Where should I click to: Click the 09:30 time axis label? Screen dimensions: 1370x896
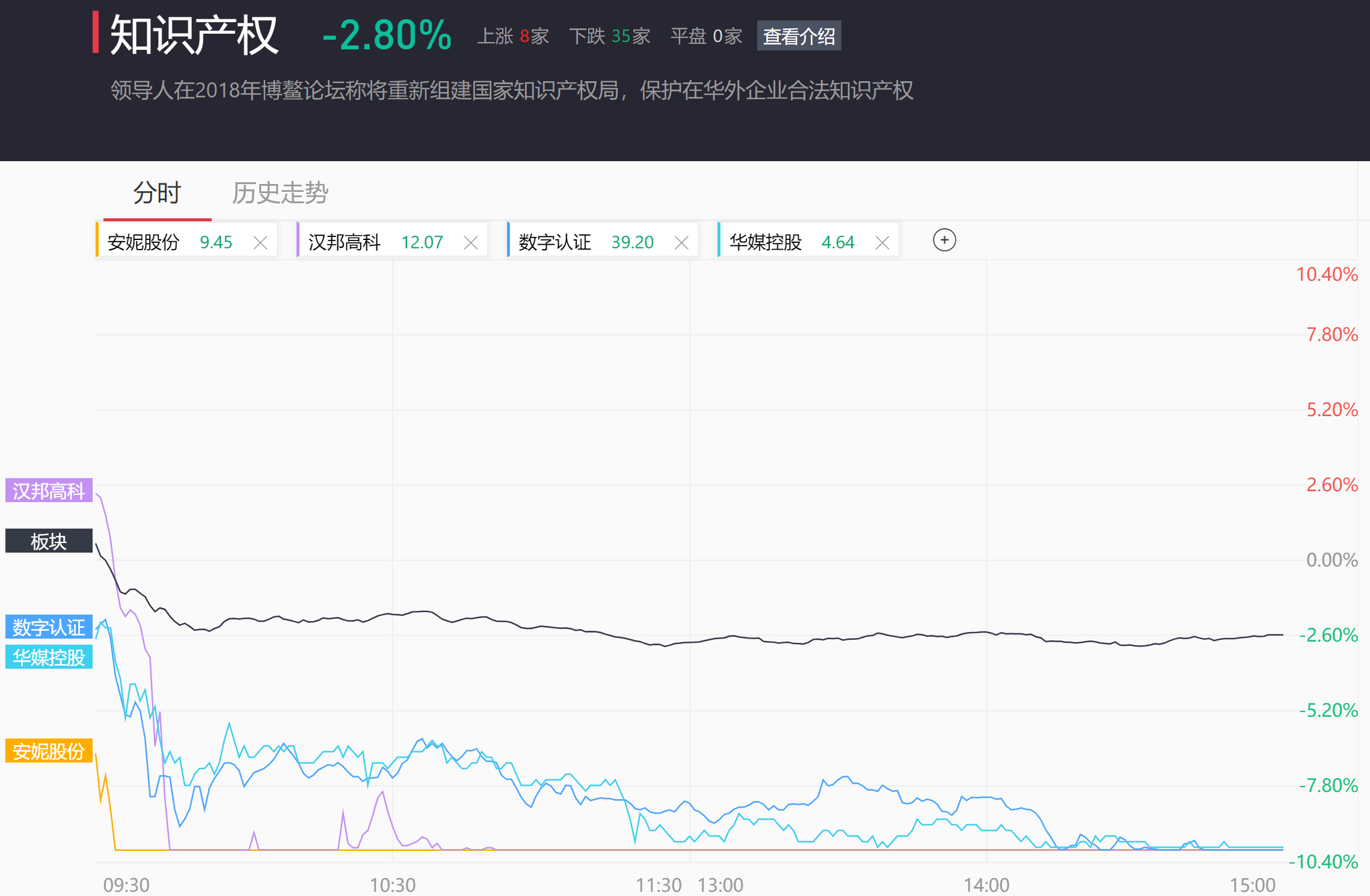[x=126, y=885]
